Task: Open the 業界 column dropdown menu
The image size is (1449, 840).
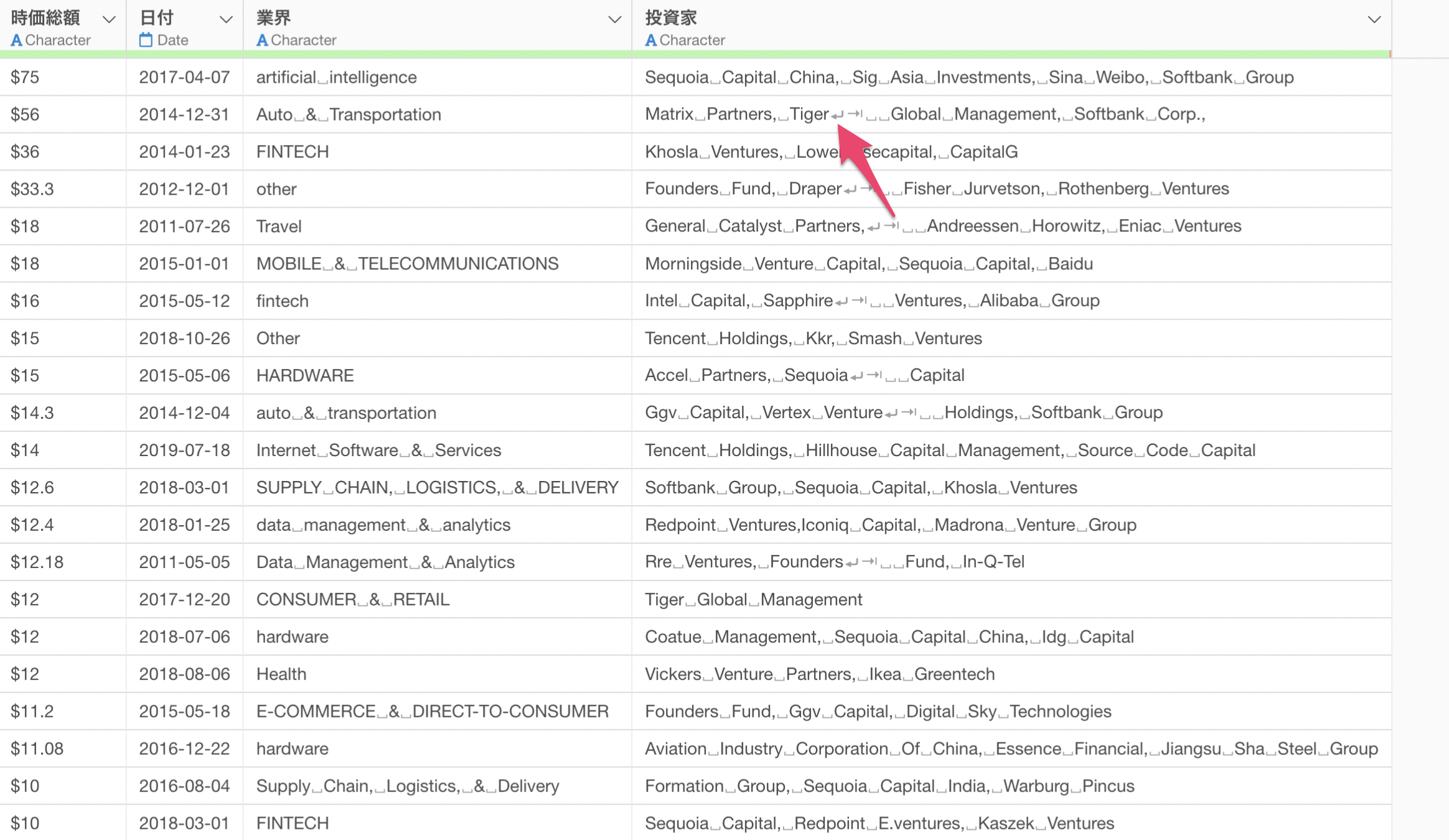Action: pyautogui.click(x=614, y=19)
